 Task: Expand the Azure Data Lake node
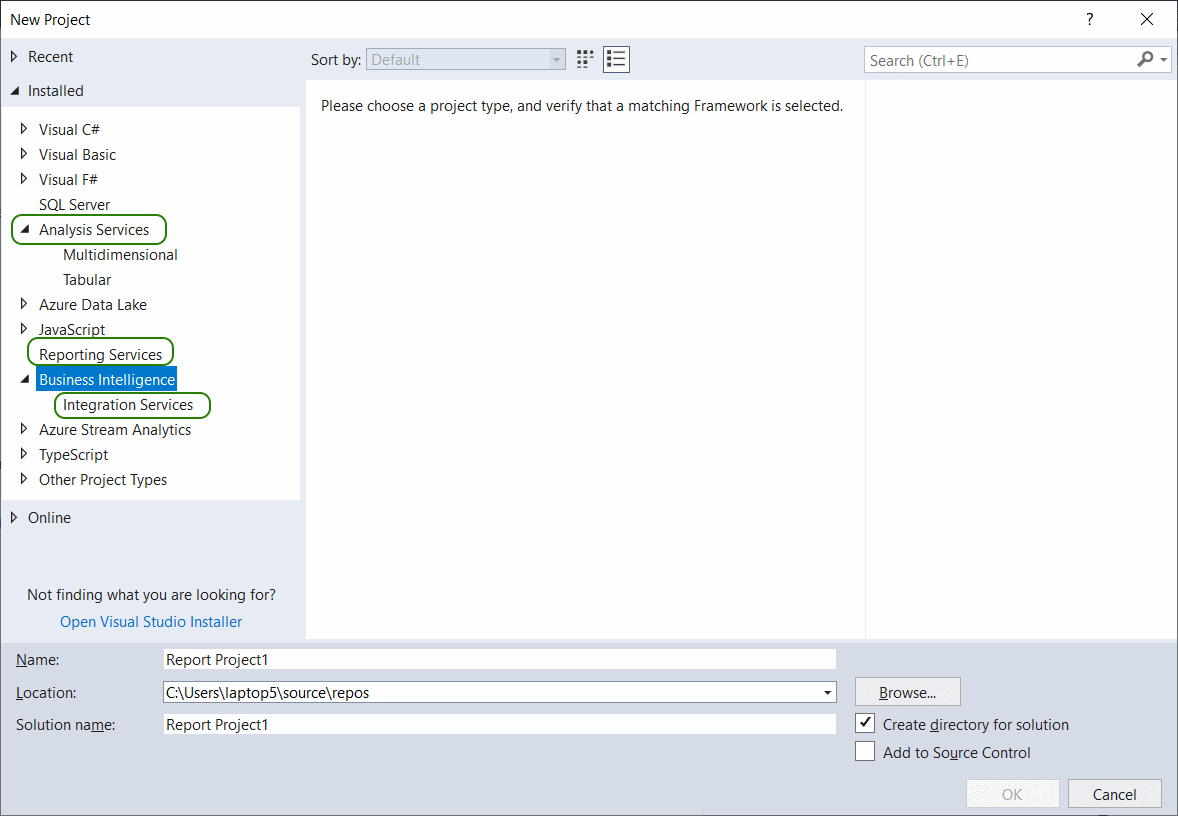tap(25, 304)
